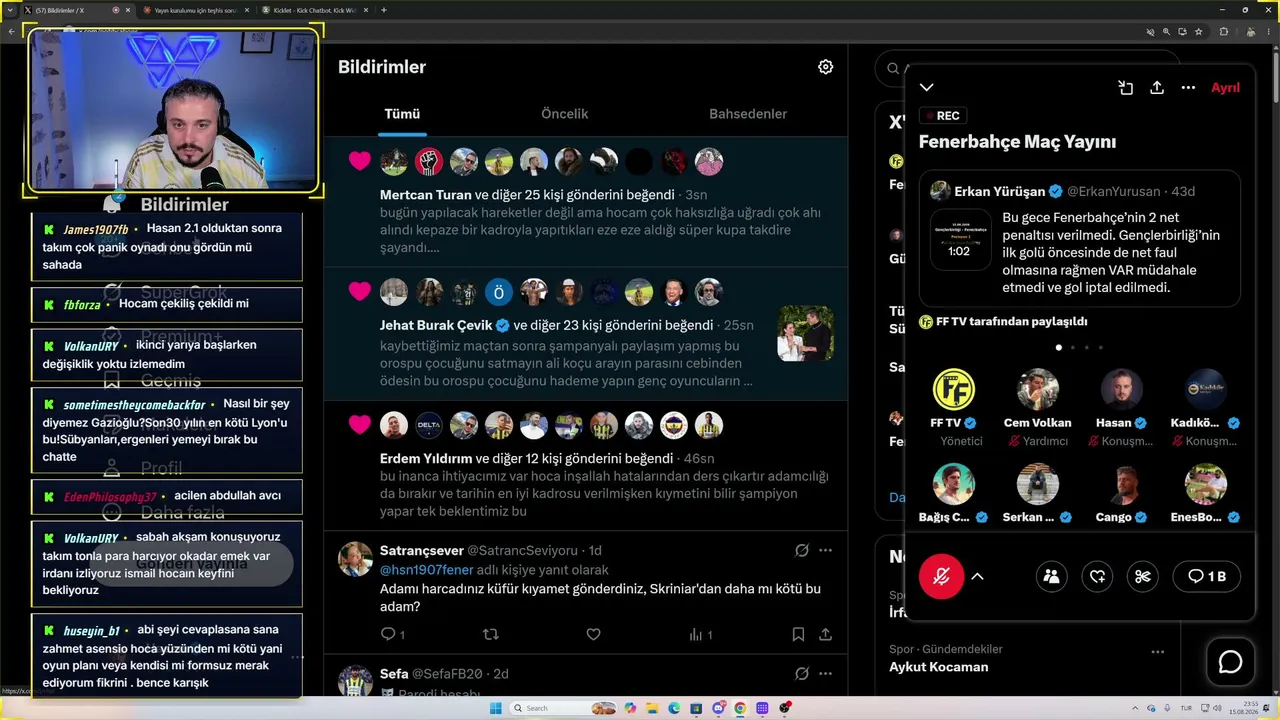
Task: Send a heart reaction in the space
Action: [x=1097, y=576]
